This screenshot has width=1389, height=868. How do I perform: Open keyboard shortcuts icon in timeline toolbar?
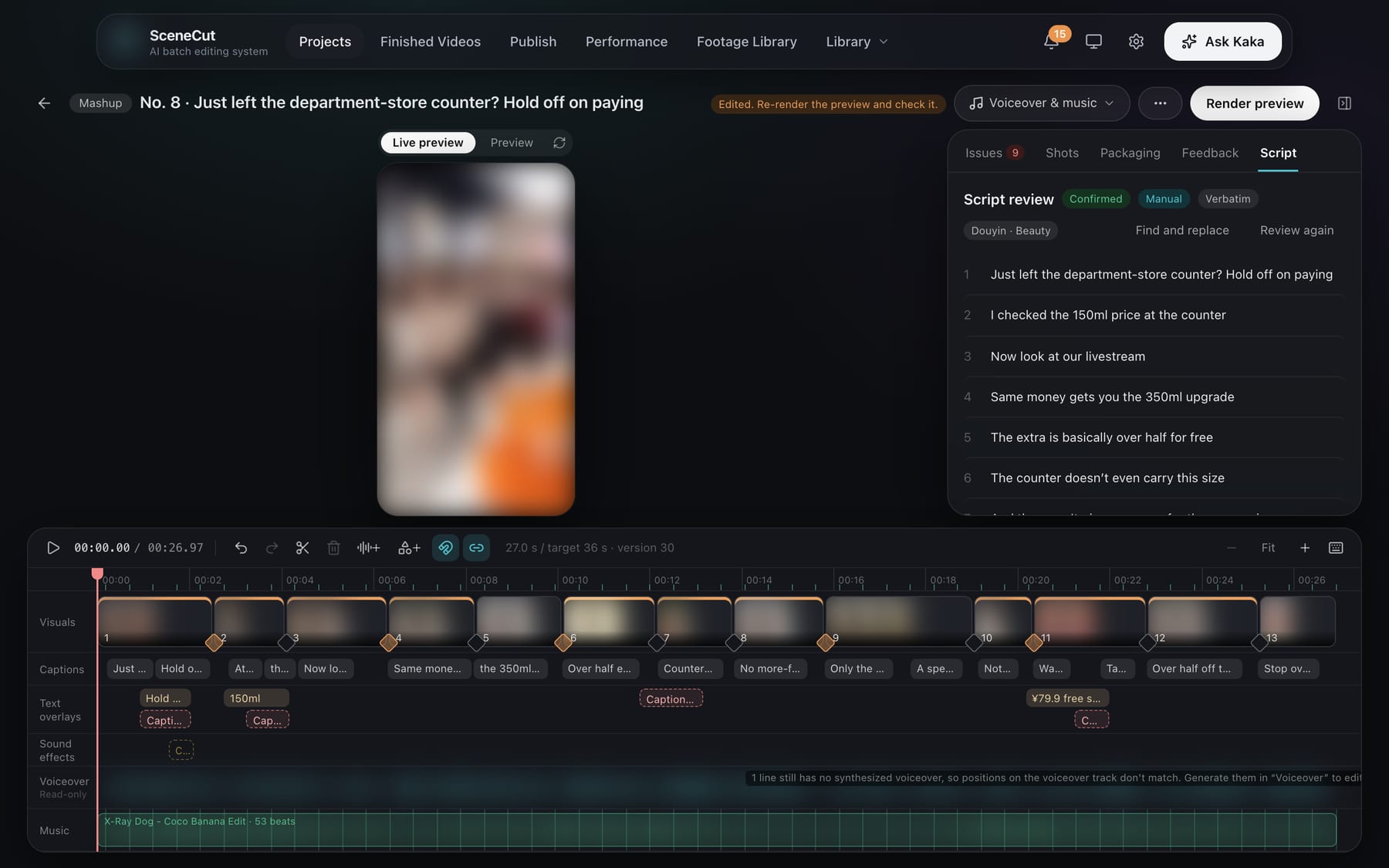[x=1336, y=548]
